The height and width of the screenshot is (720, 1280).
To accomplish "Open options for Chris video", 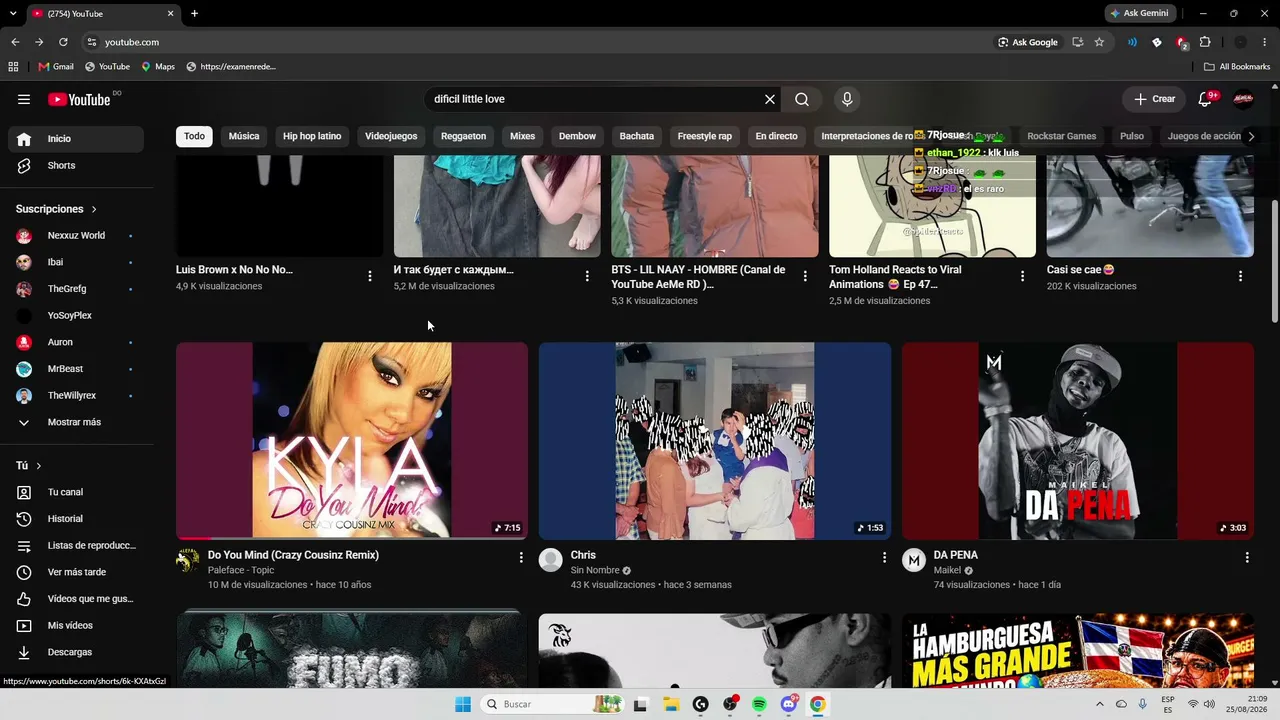I will tap(884, 557).
